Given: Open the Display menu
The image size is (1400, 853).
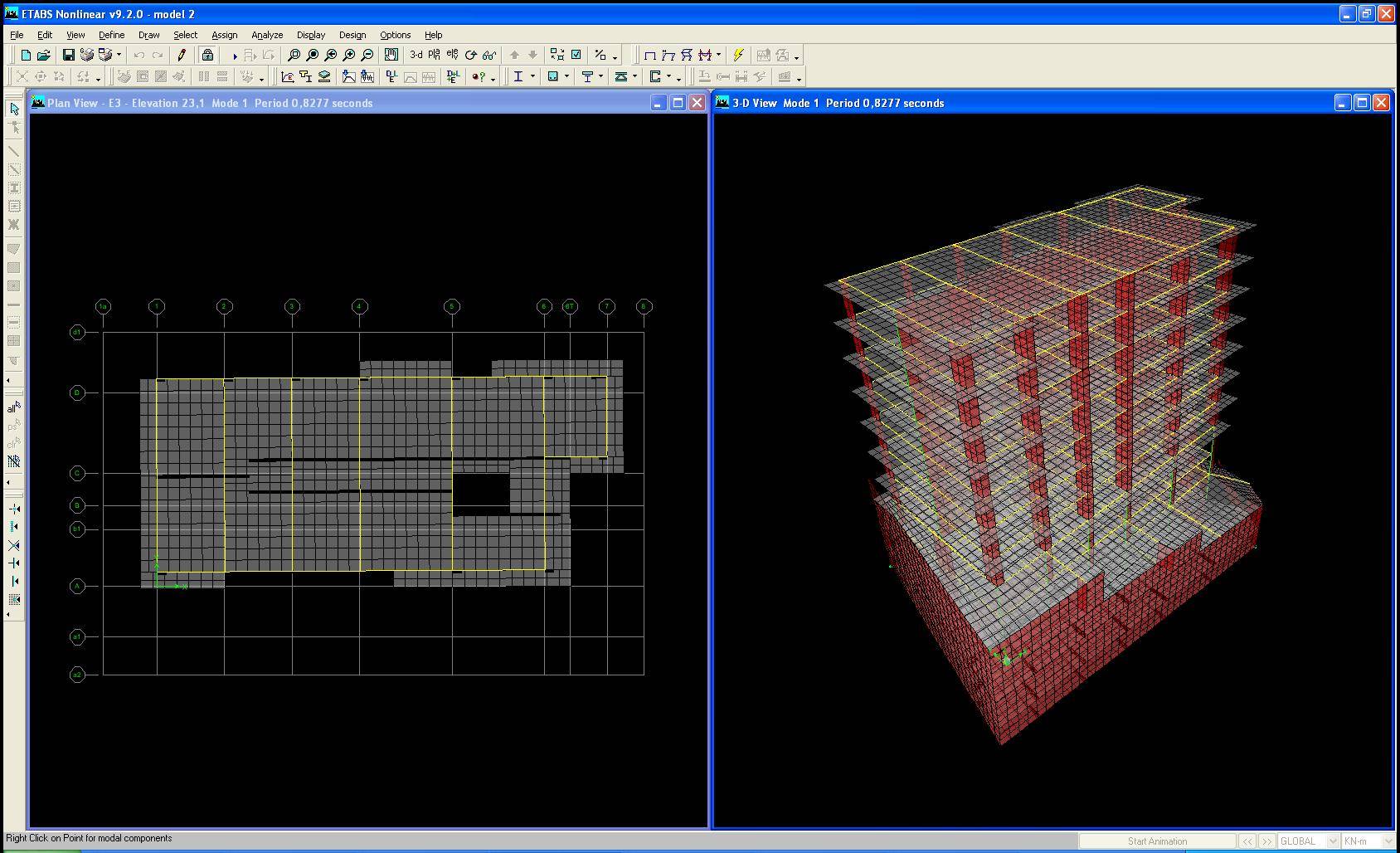Looking at the screenshot, I should (x=311, y=35).
